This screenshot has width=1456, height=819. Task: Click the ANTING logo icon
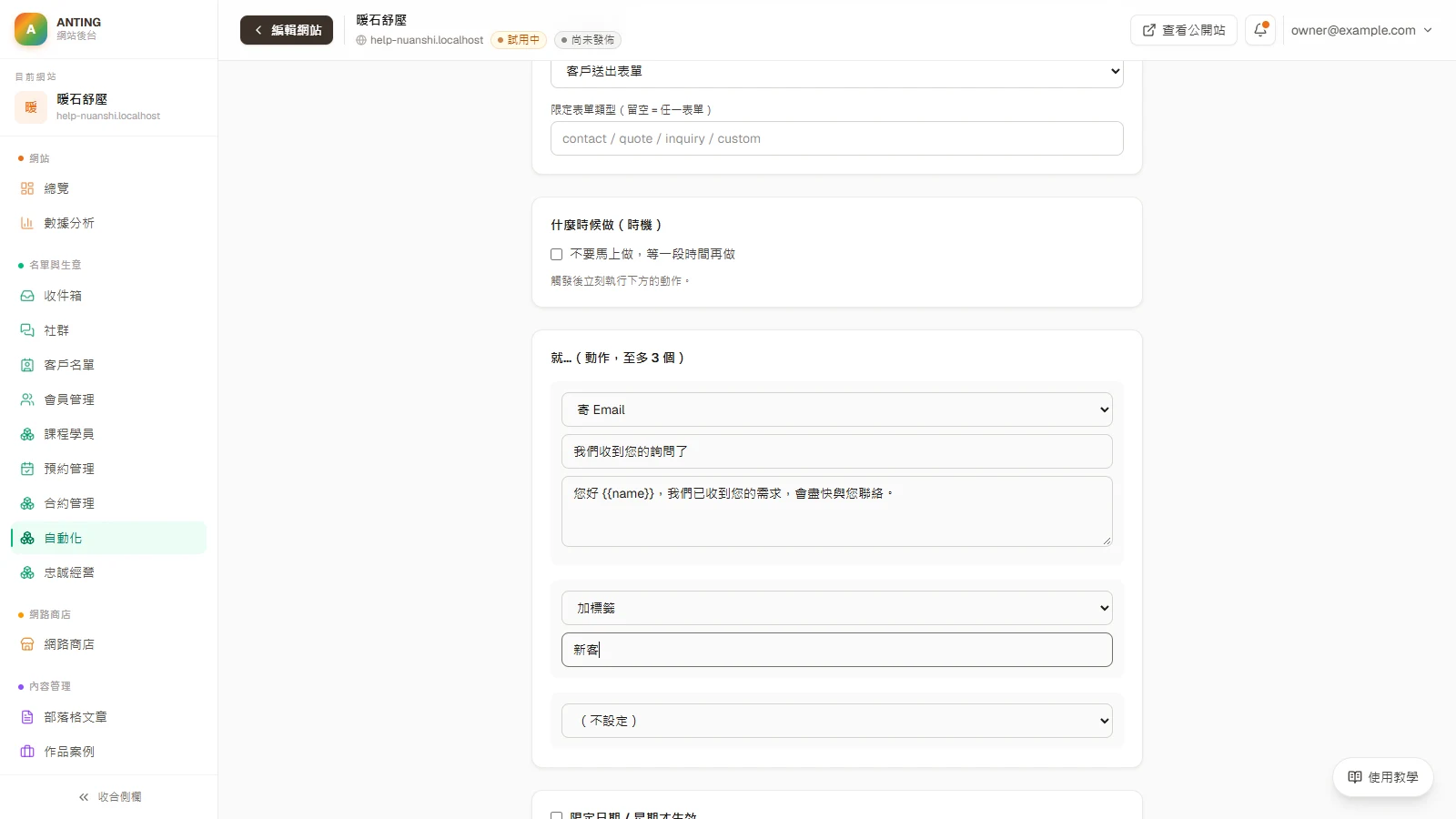pyautogui.click(x=31, y=29)
